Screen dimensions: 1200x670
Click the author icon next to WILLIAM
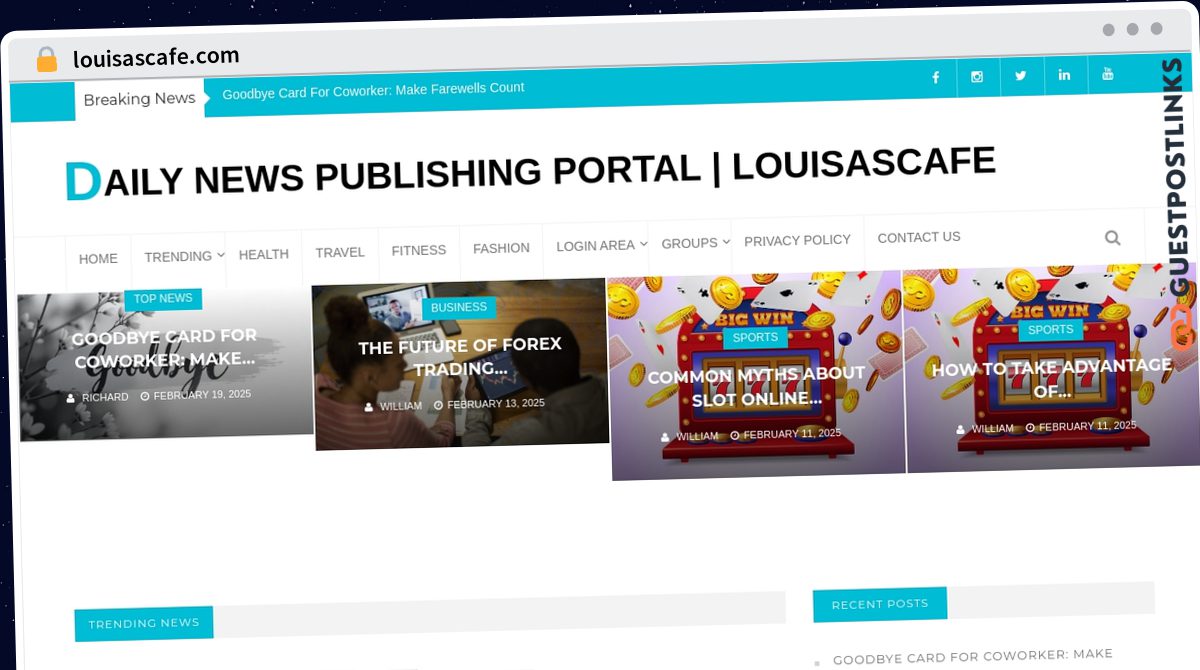(370, 406)
